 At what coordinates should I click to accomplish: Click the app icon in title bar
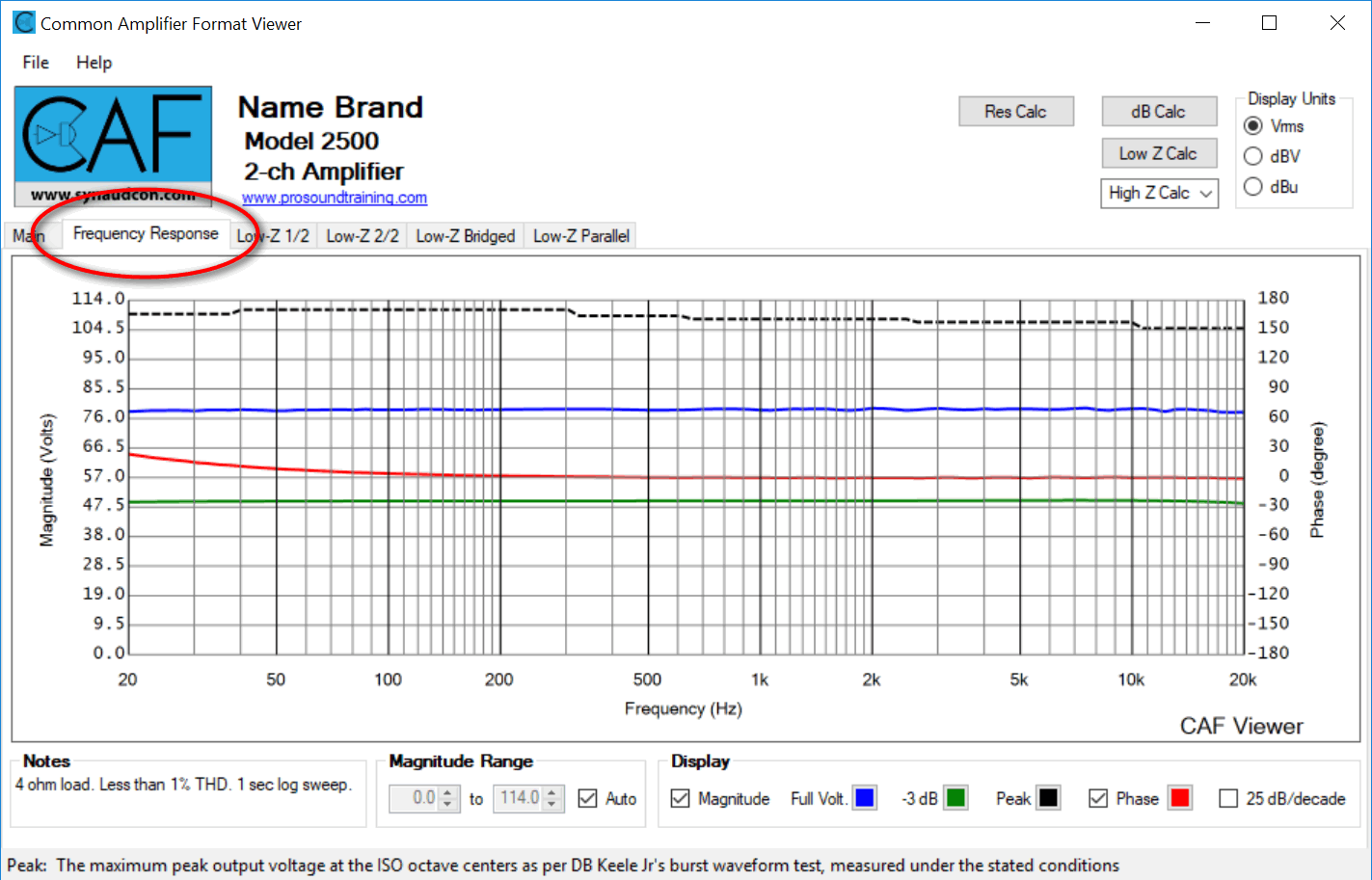[x=23, y=23]
